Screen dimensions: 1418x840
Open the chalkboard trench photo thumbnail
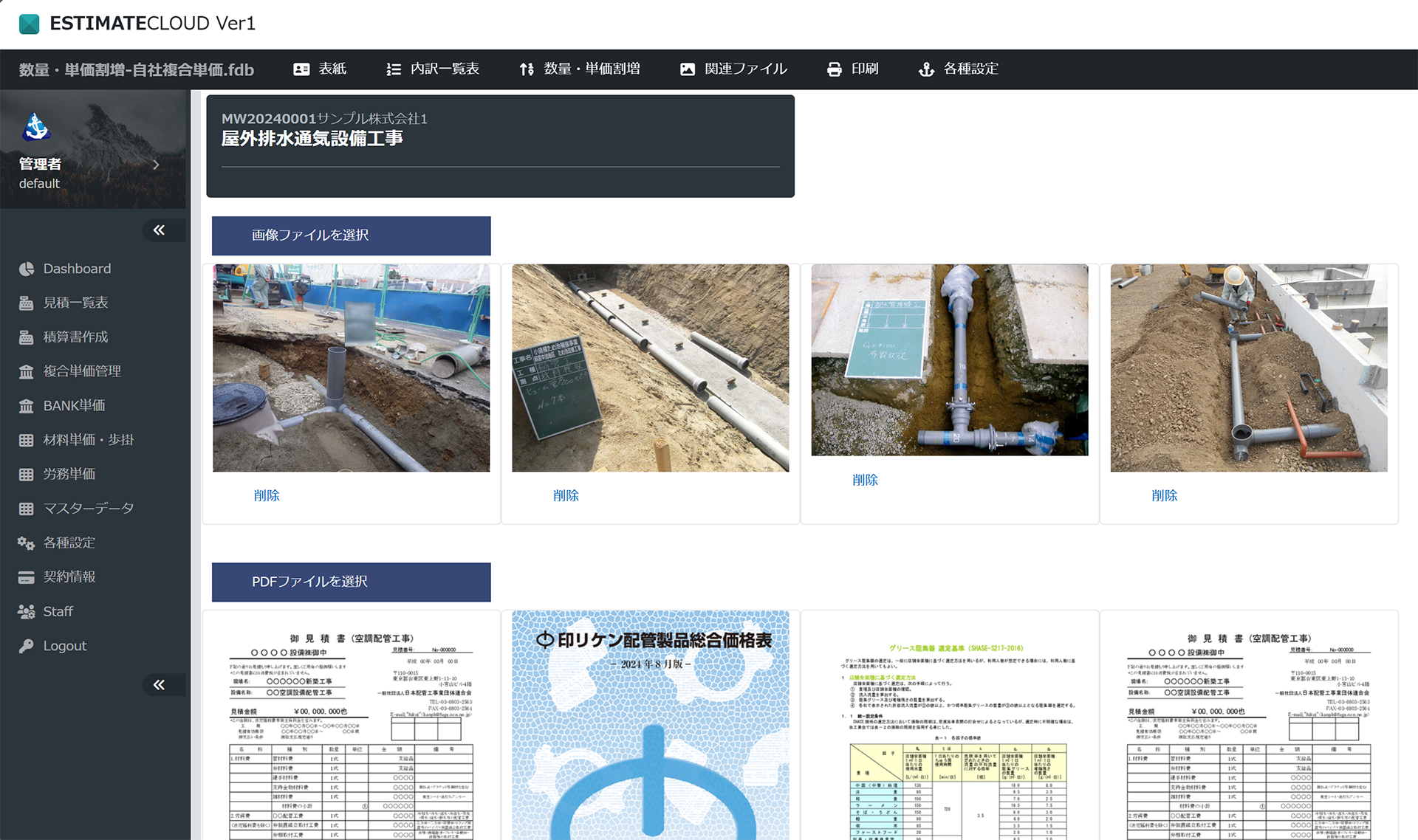[x=651, y=368]
